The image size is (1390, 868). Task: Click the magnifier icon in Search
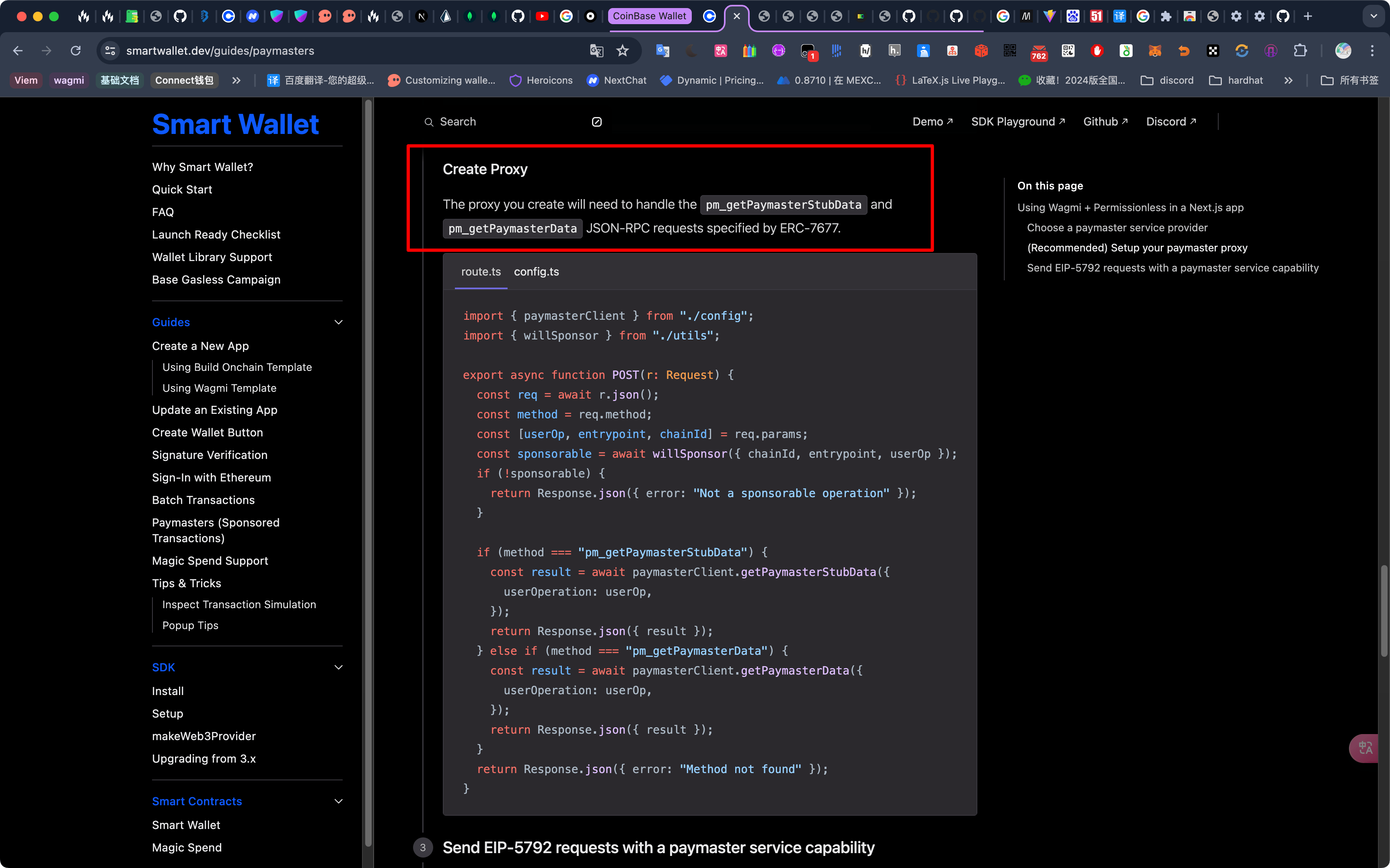(429, 122)
